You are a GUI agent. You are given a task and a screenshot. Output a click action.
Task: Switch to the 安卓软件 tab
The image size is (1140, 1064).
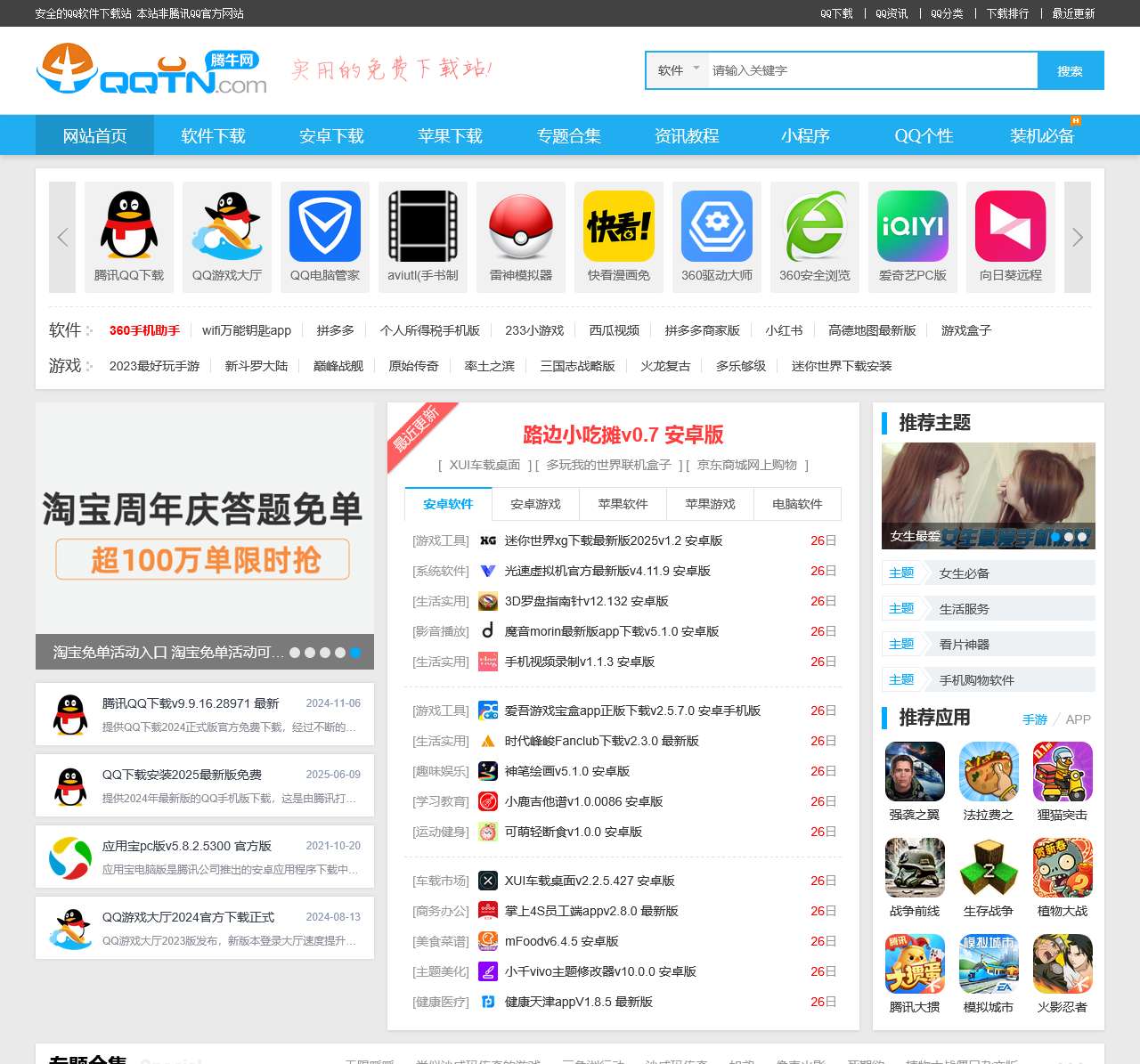point(448,504)
